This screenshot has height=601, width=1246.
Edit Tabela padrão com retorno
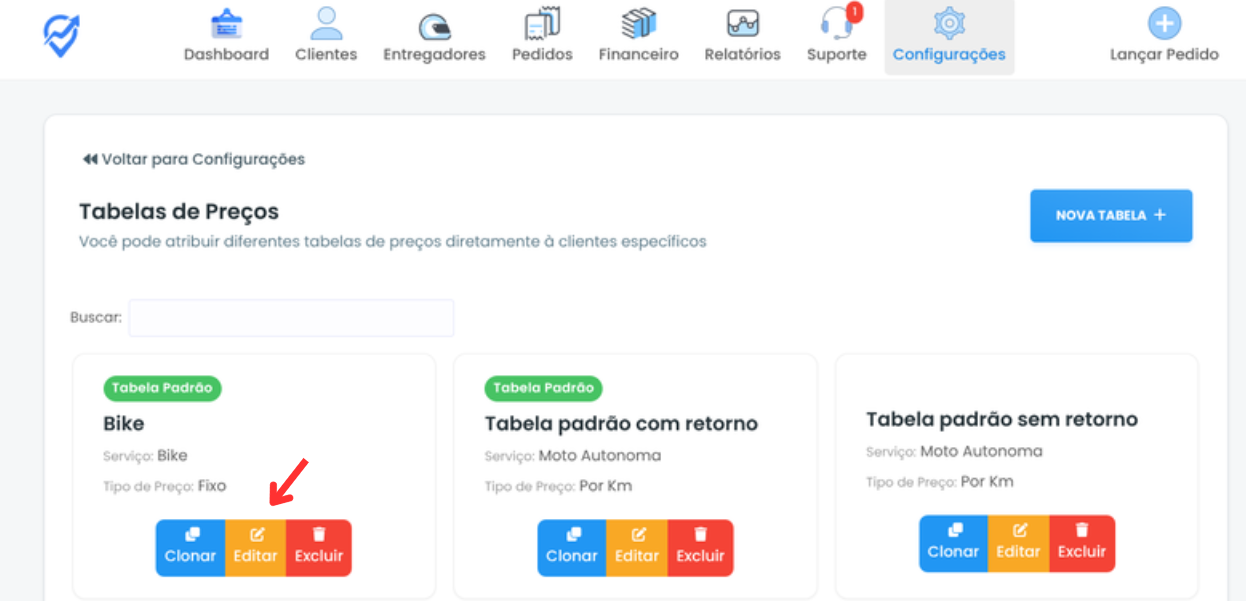pyautogui.click(x=637, y=547)
